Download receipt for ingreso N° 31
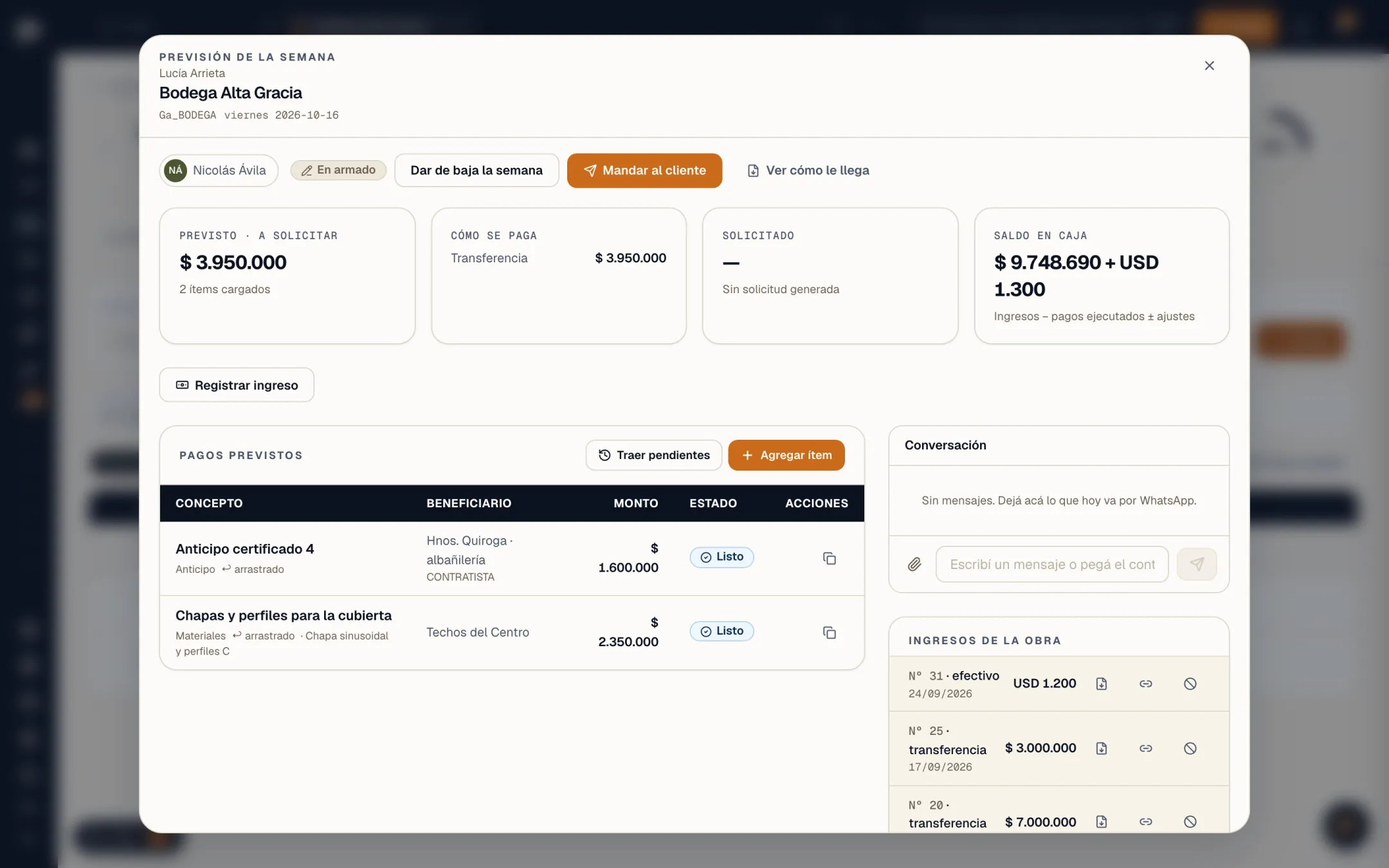1389x868 pixels. pyautogui.click(x=1102, y=684)
